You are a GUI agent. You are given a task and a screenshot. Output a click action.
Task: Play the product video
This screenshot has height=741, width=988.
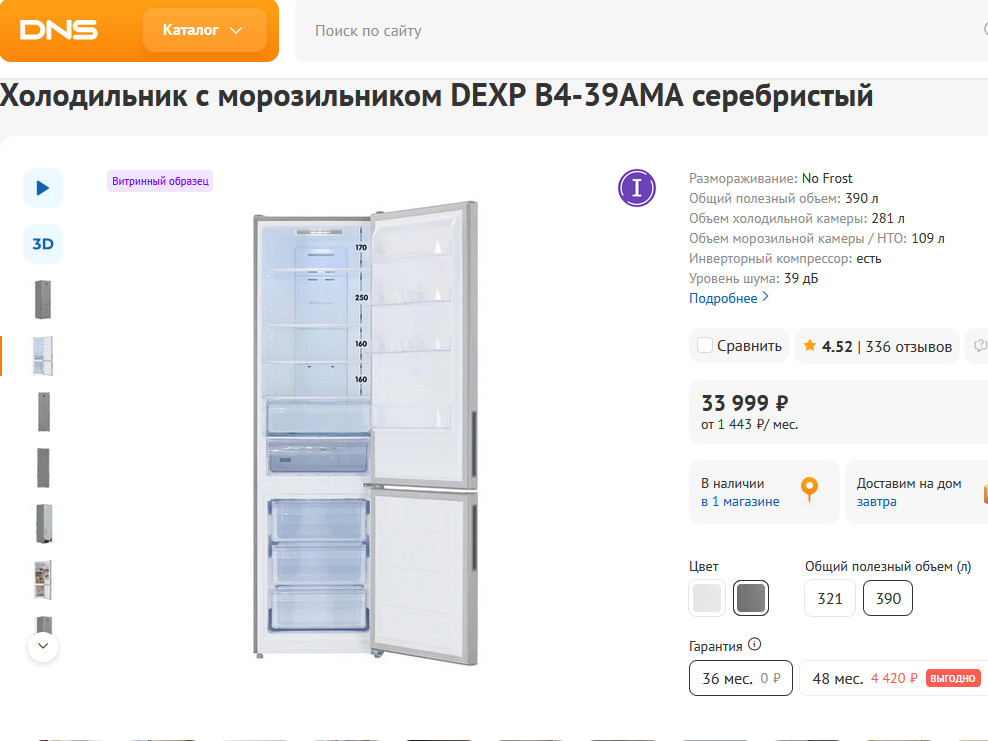pyautogui.click(x=43, y=188)
